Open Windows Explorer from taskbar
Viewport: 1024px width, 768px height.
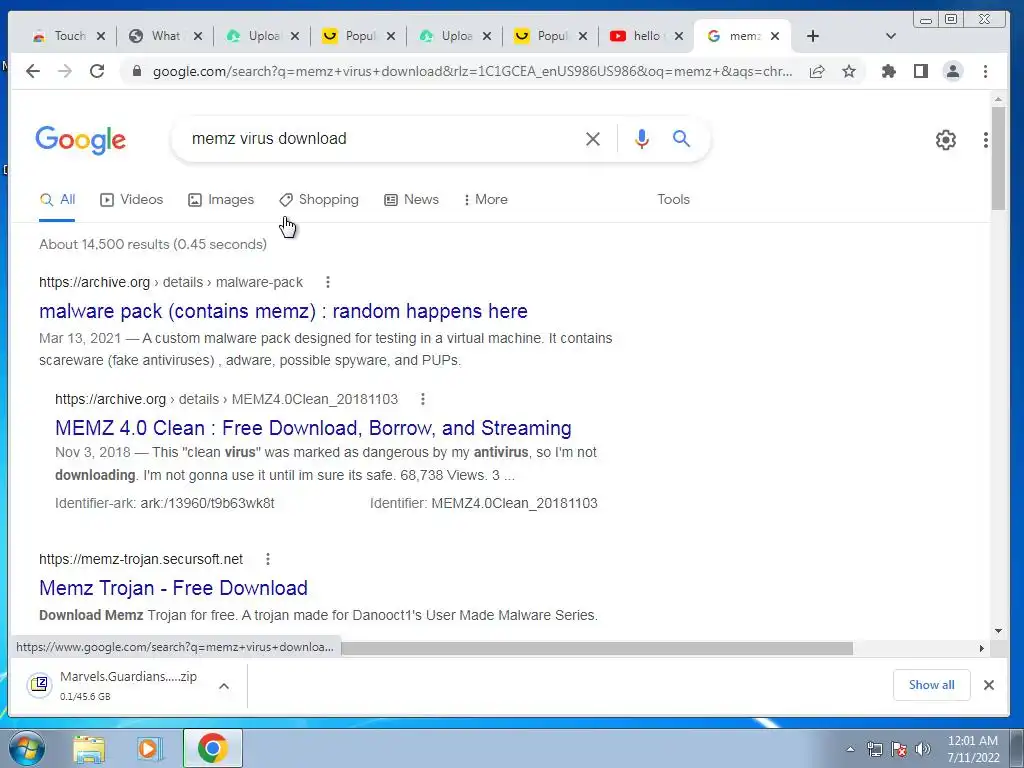pos(89,748)
